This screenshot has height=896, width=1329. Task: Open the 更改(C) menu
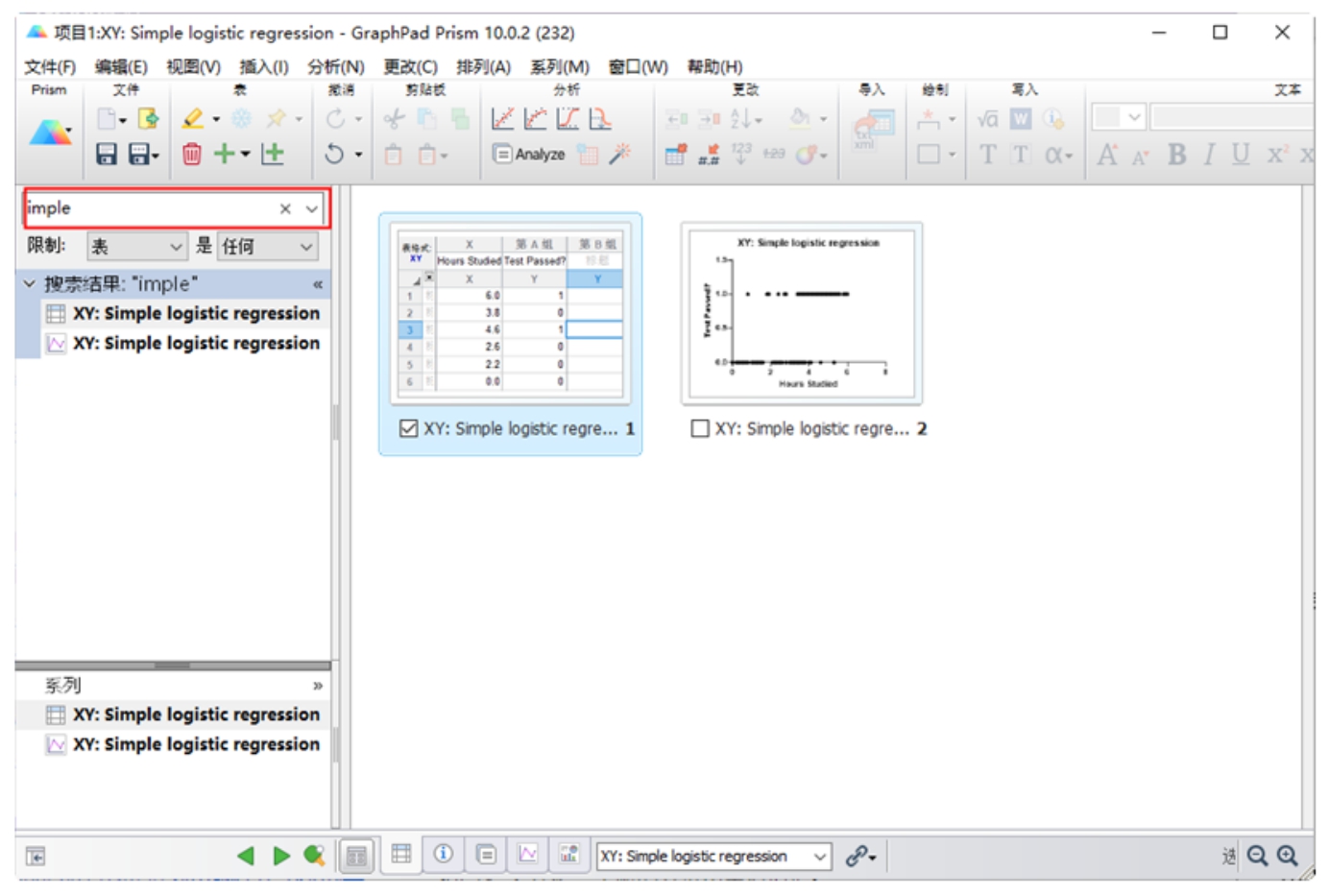[410, 66]
